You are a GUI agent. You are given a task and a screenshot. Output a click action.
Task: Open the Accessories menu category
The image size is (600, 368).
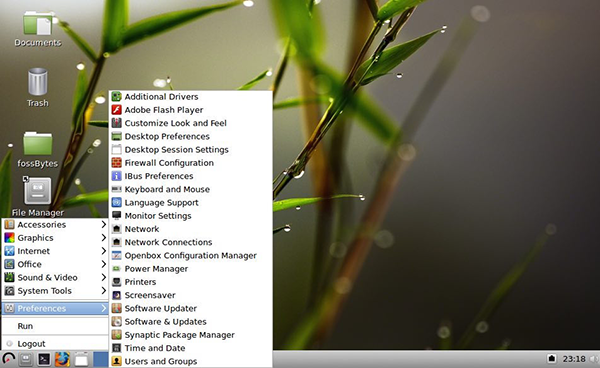(x=55, y=225)
